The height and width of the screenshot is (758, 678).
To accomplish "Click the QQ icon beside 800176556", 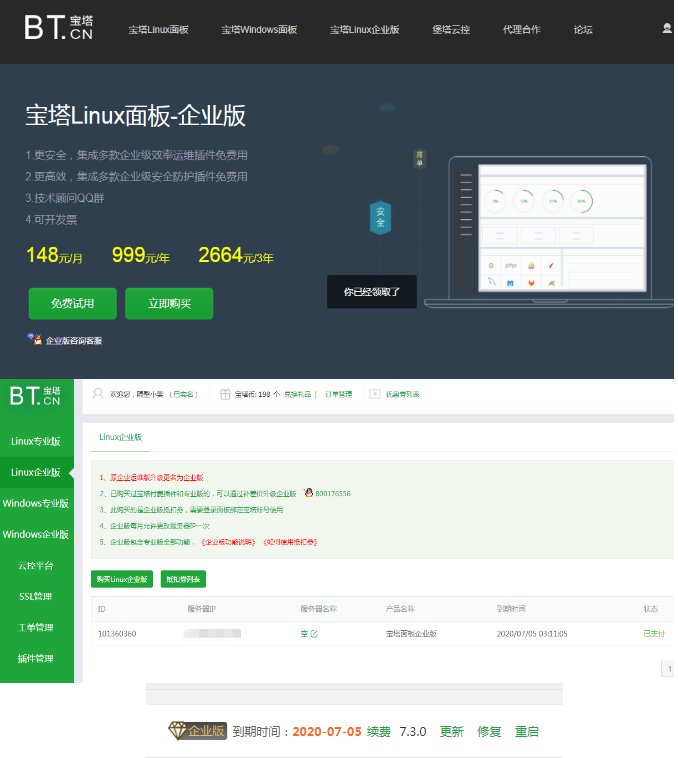I will click(308, 493).
